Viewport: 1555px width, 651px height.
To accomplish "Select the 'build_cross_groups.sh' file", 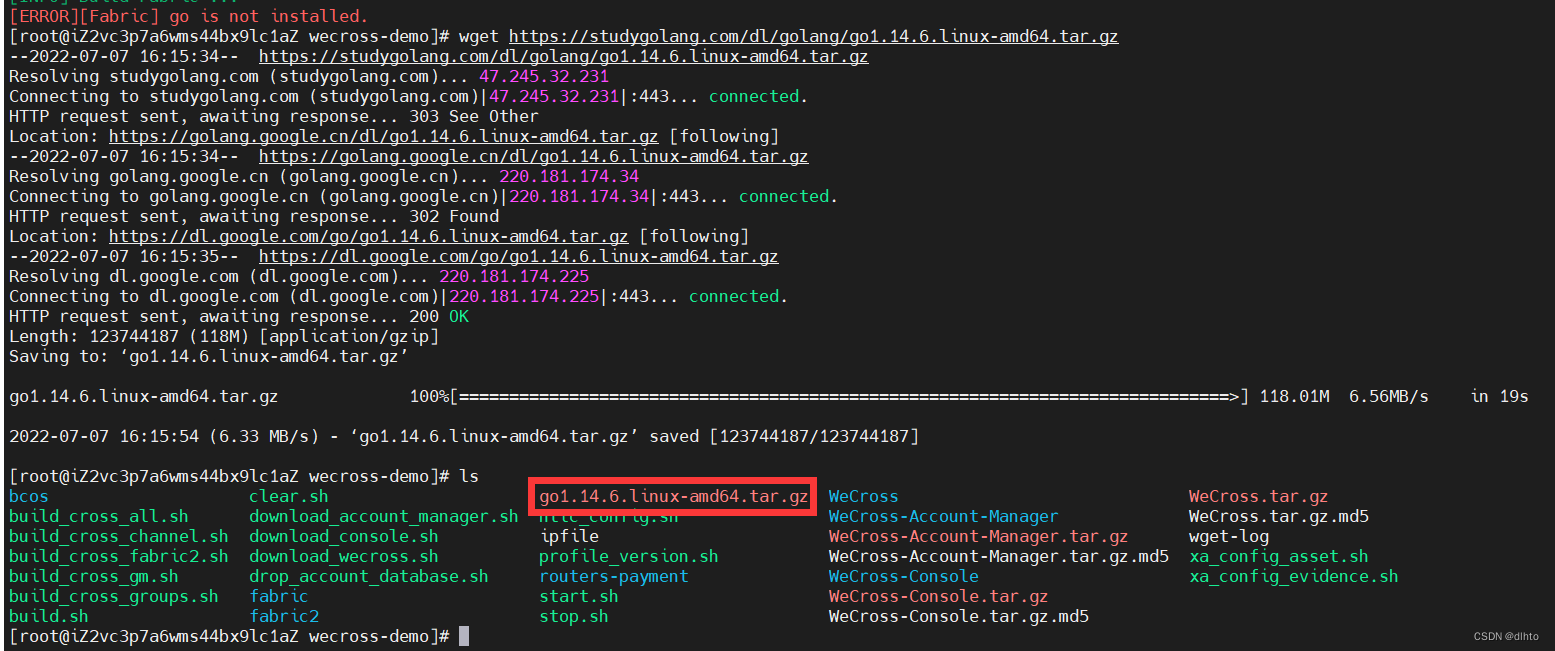I will pos(114,597).
